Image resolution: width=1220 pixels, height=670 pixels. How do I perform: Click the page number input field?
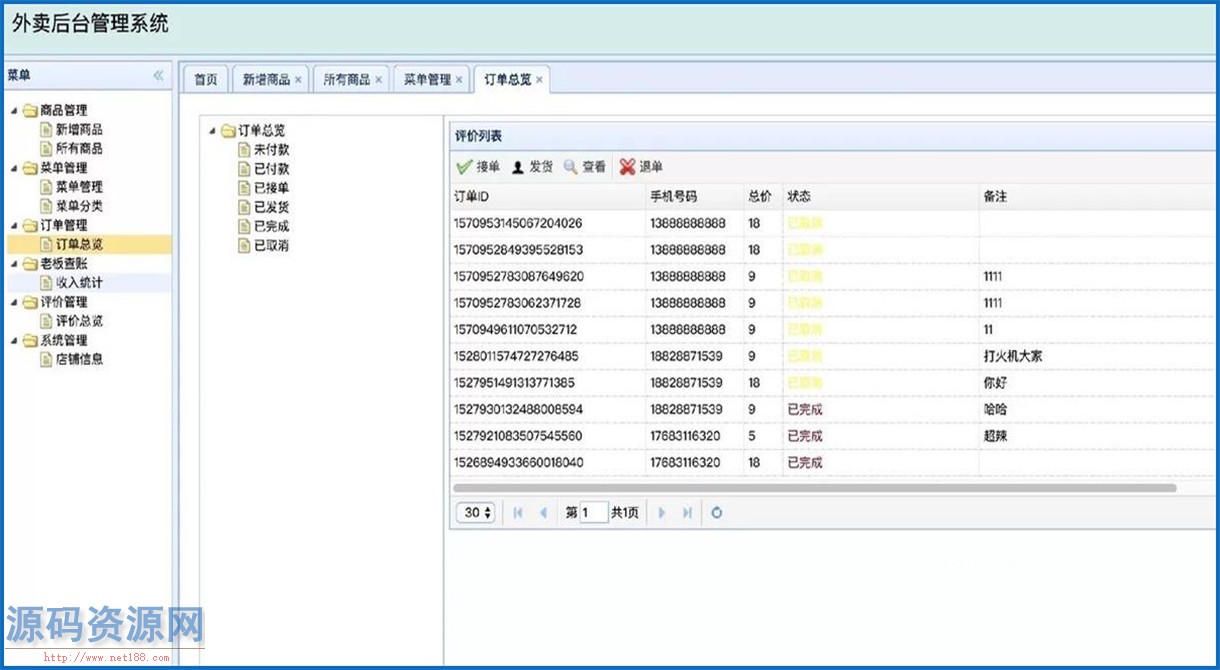(x=594, y=513)
